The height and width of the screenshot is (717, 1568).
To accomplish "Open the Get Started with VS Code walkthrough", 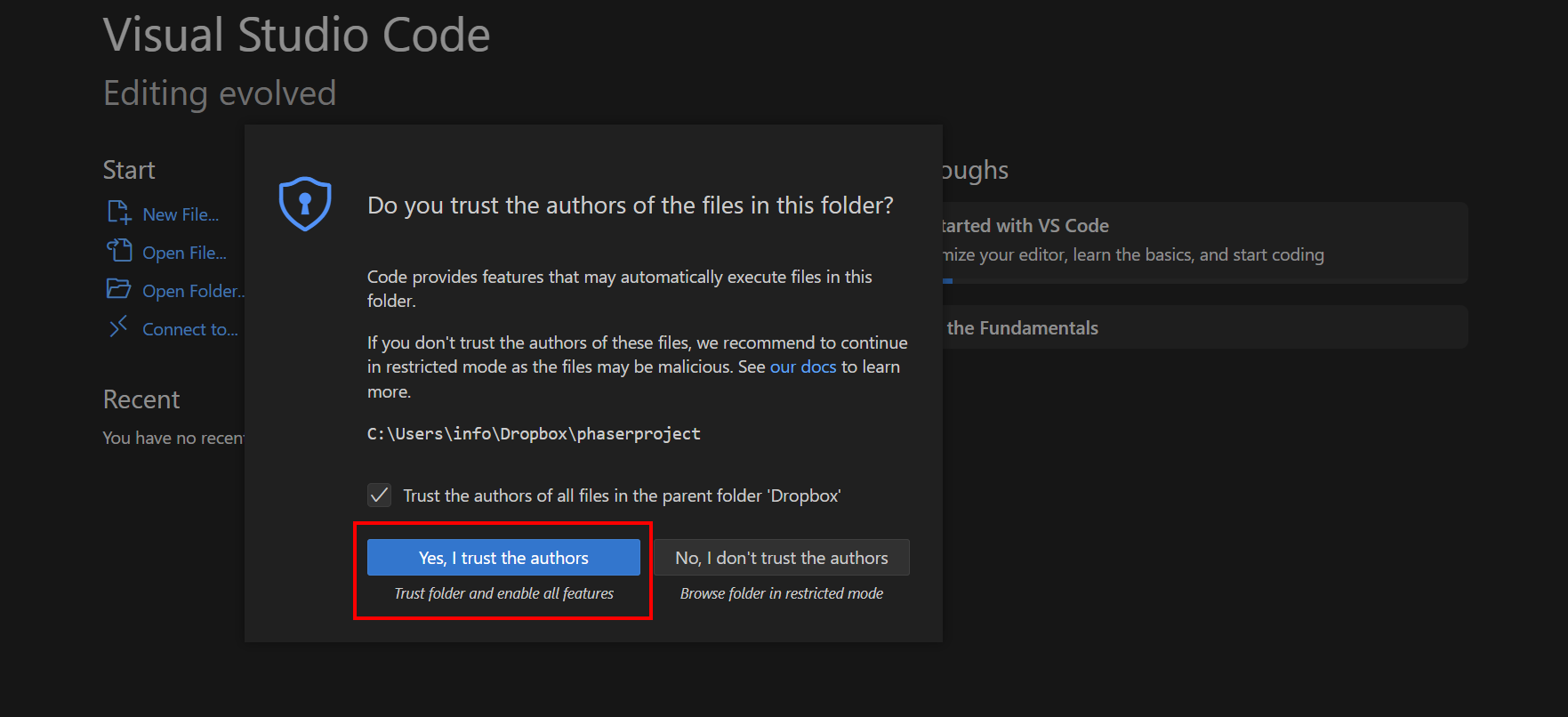I will 1204,243.
